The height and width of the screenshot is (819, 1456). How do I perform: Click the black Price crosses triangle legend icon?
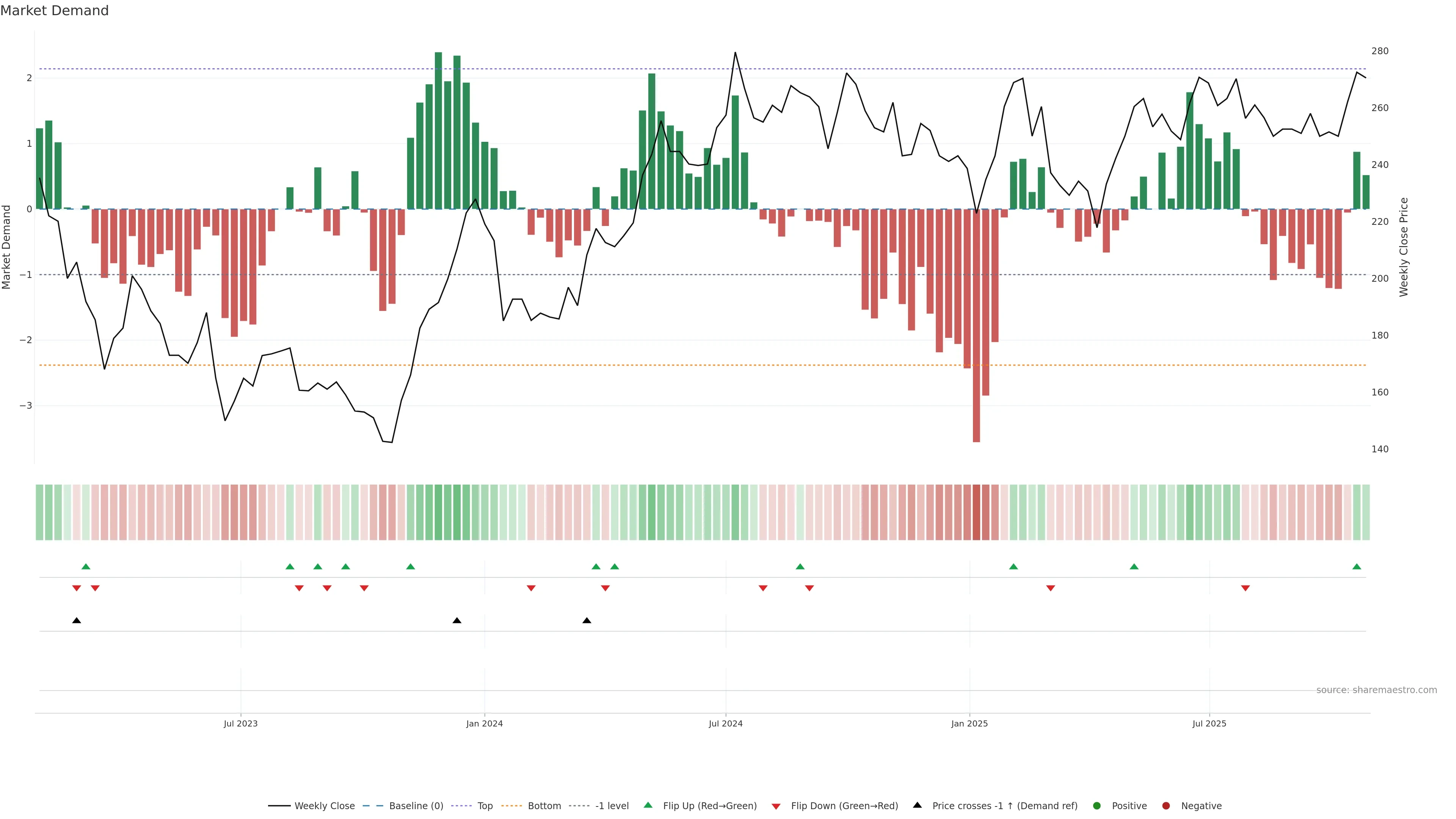(x=917, y=805)
